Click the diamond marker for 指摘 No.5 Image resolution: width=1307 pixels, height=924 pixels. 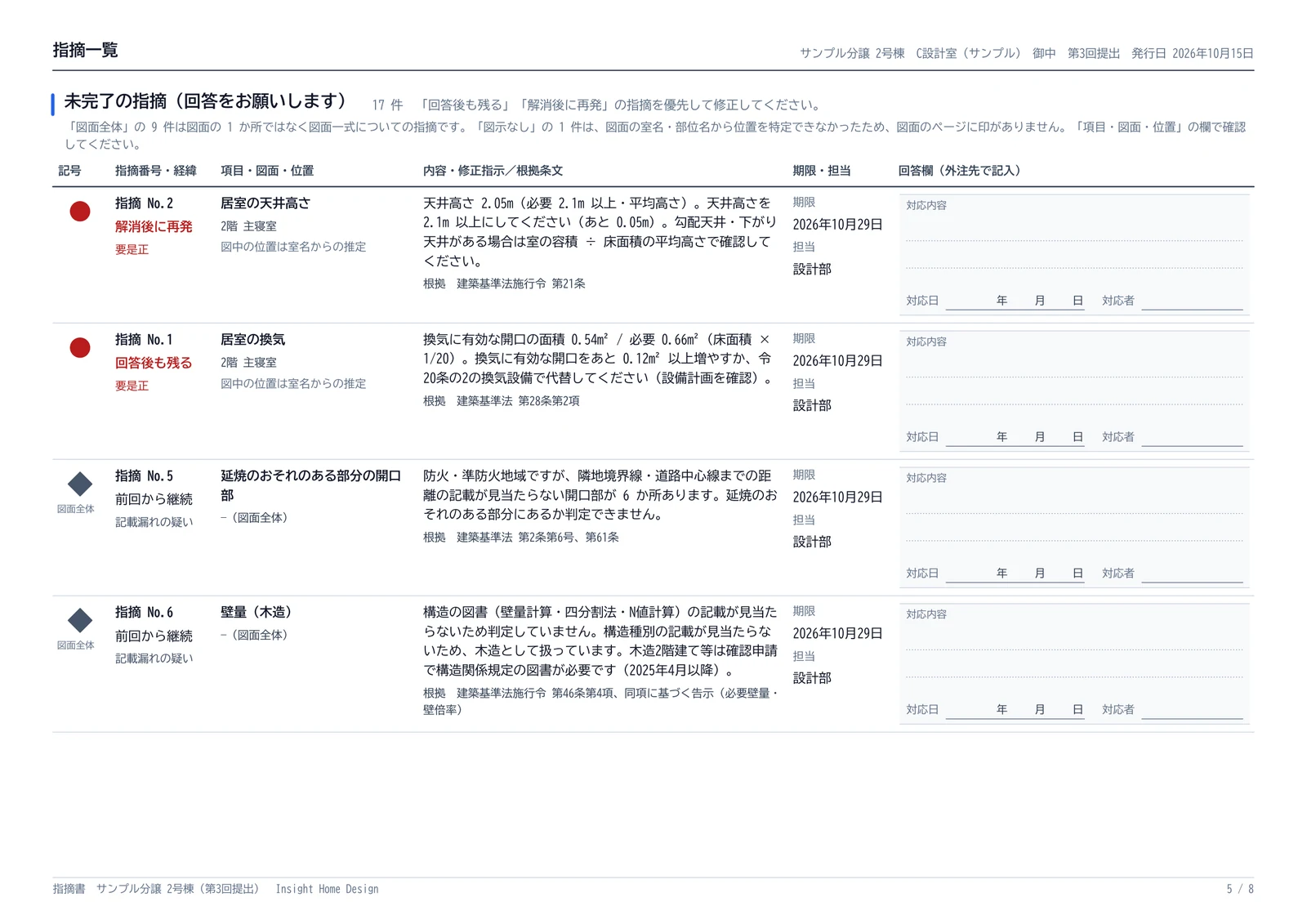[80, 484]
